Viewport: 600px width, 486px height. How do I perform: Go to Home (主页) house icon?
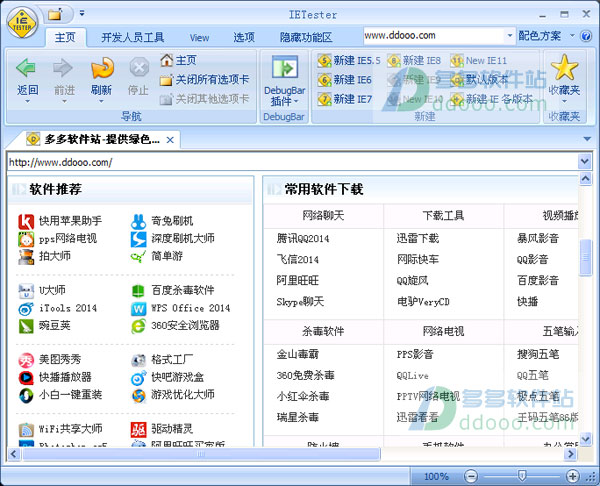166,60
